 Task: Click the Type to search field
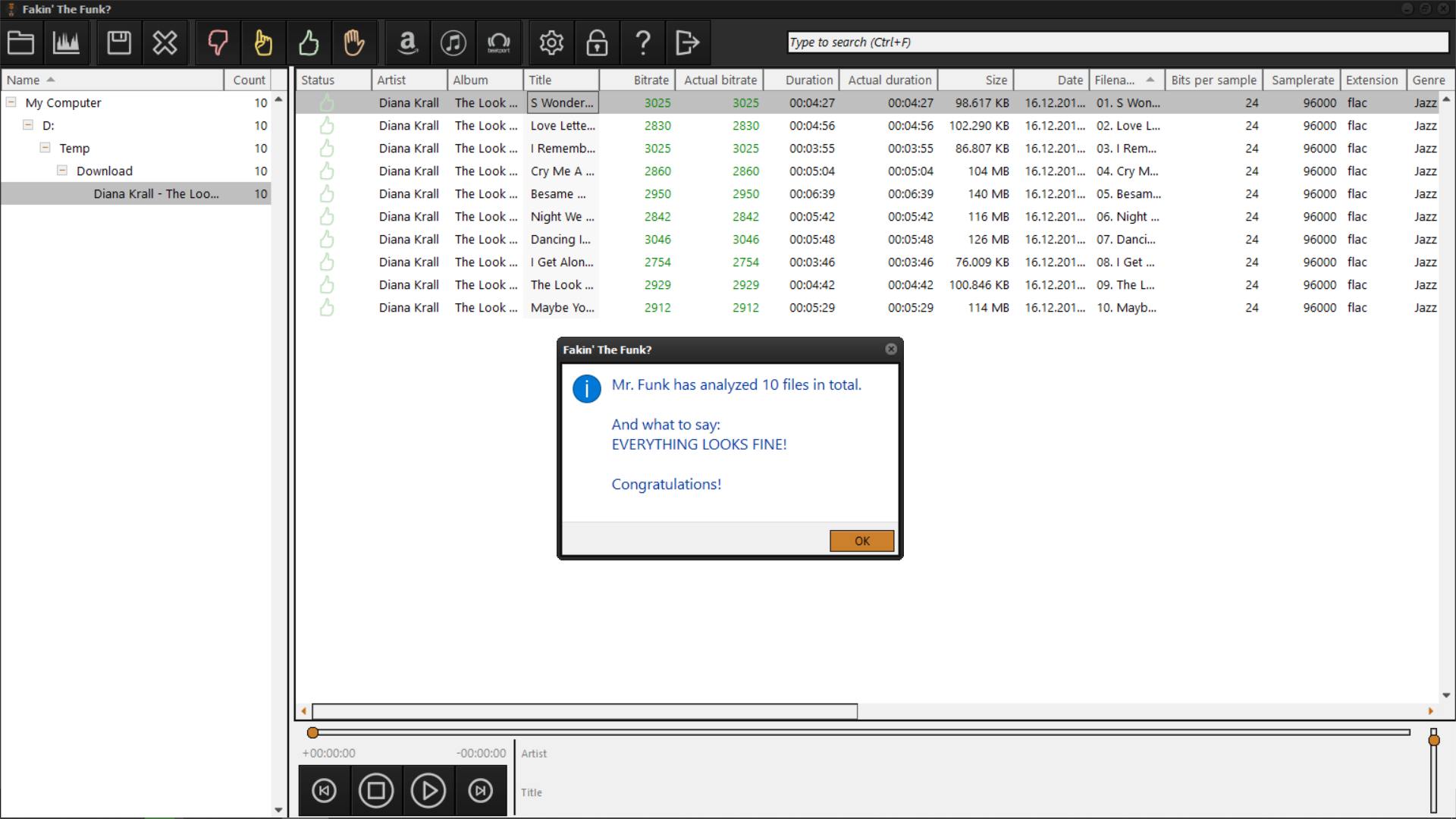pyautogui.click(x=1117, y=42)
